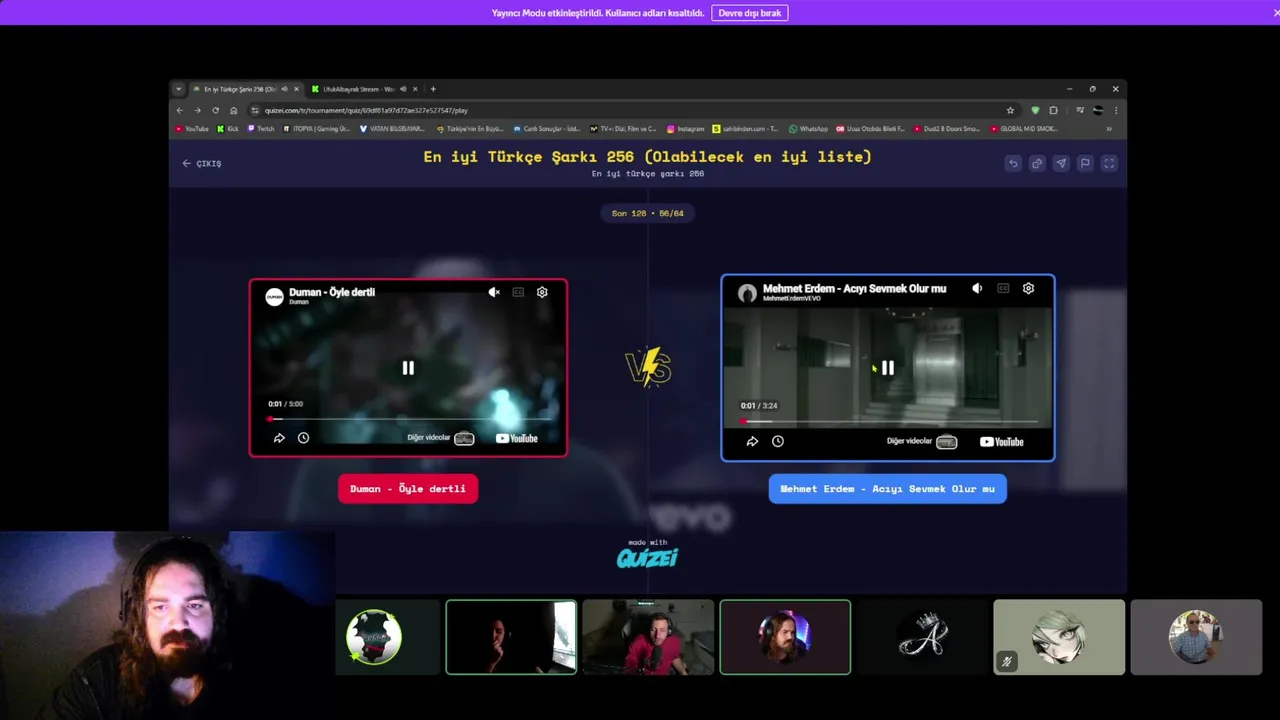Mute the Mehmet Erdem video speaker icon
Image resolution: width=1280 pixels, height=720 pixels.
tap(977, 288)
